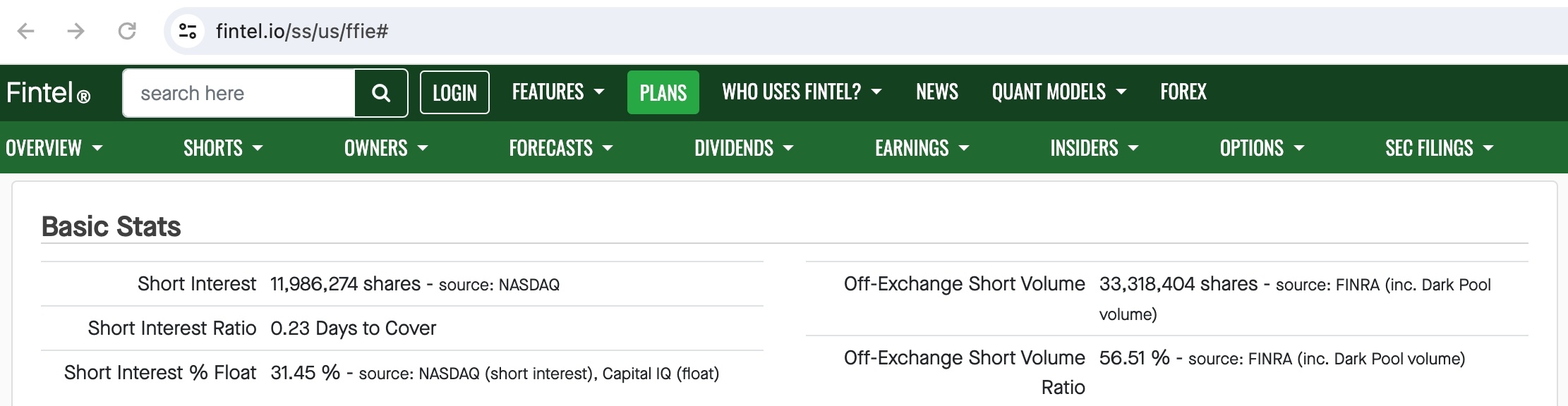Viewport: 1568px width, 406px height.
Task: Go to the FOREX menu item
Action: click(x=1183, y=92)
